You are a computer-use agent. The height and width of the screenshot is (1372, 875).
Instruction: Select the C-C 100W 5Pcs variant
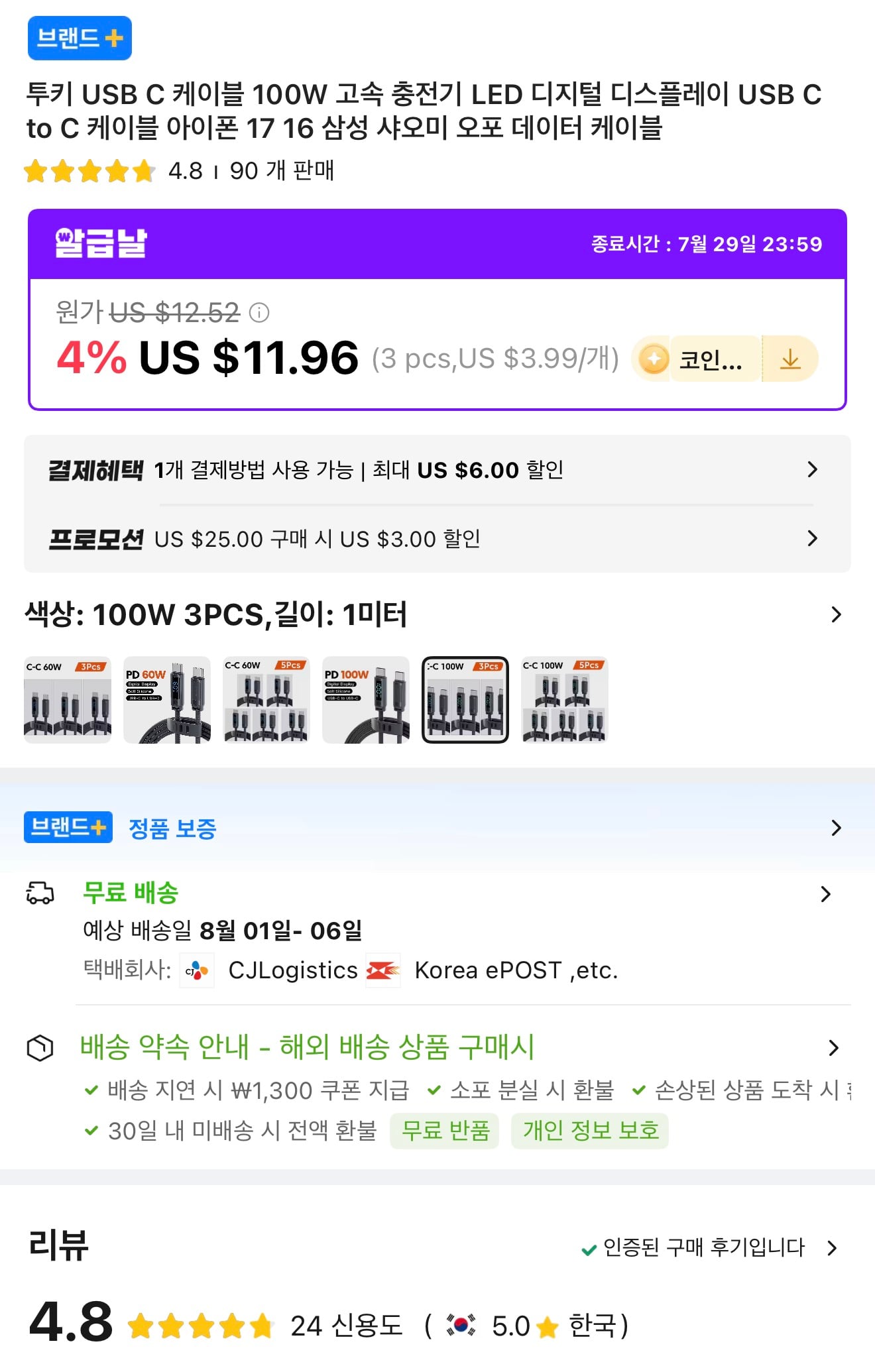tap(565, 700)
